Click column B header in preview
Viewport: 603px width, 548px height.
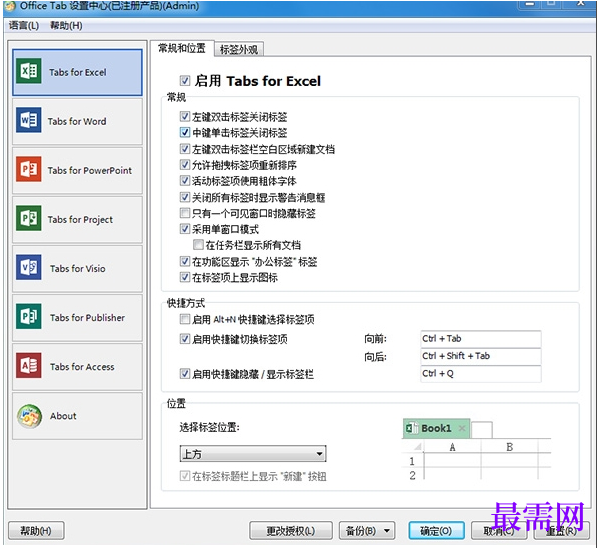[x=510, y=447]
